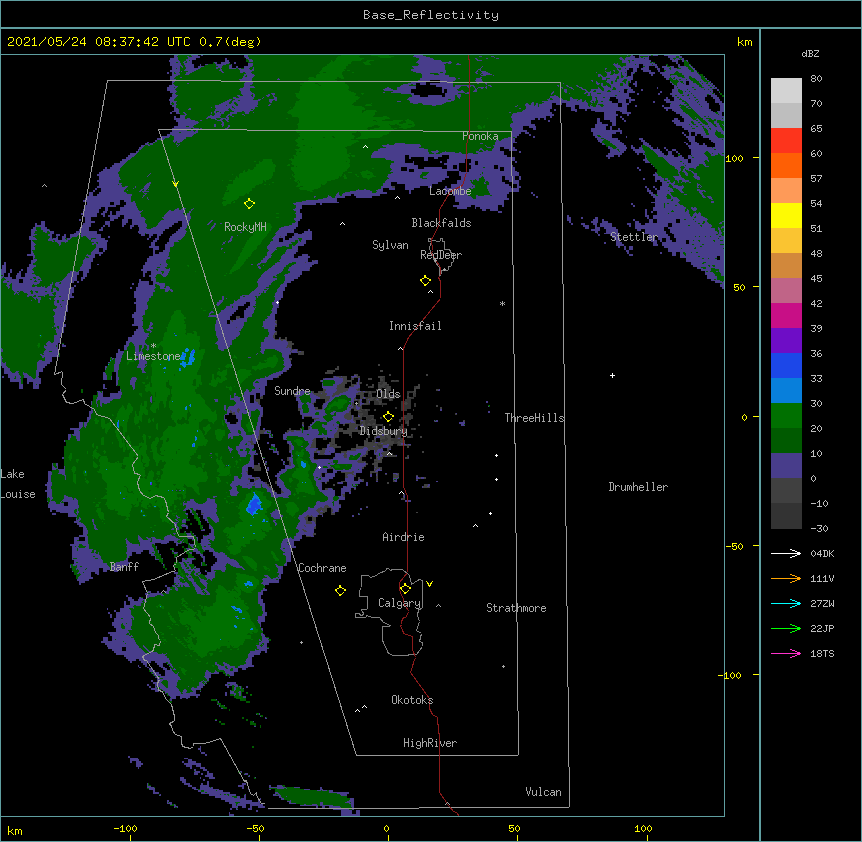This screenshot has width=862, height=842.
Task: Select the Lacombe label on the map
Action: tap(450, 191)
